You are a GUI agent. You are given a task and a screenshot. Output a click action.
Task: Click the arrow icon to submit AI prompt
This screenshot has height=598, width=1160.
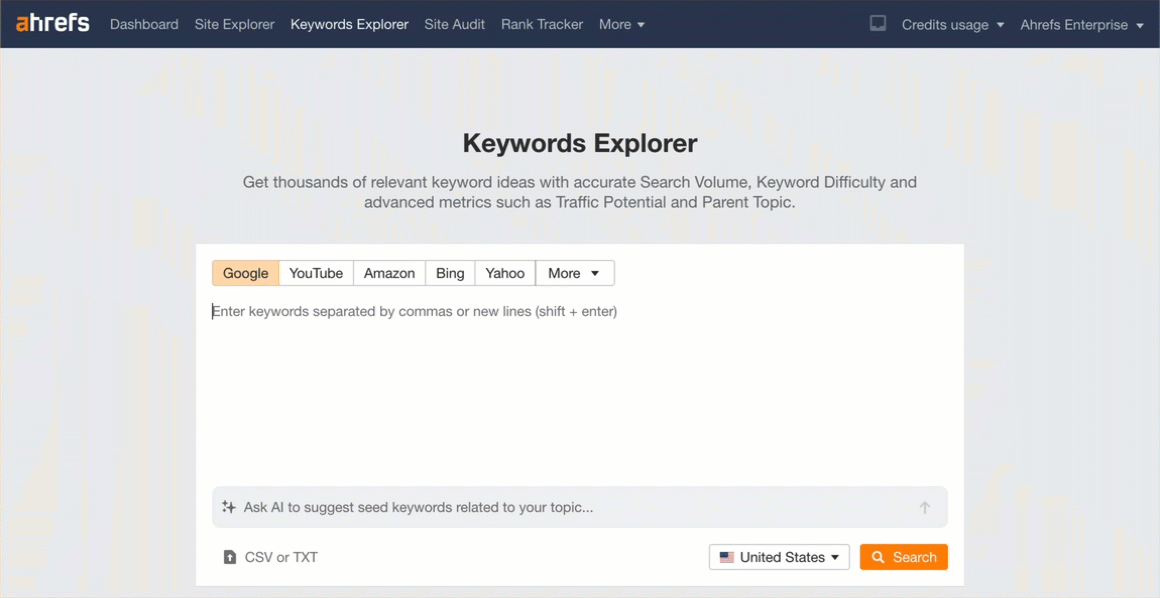coord(925,507)
